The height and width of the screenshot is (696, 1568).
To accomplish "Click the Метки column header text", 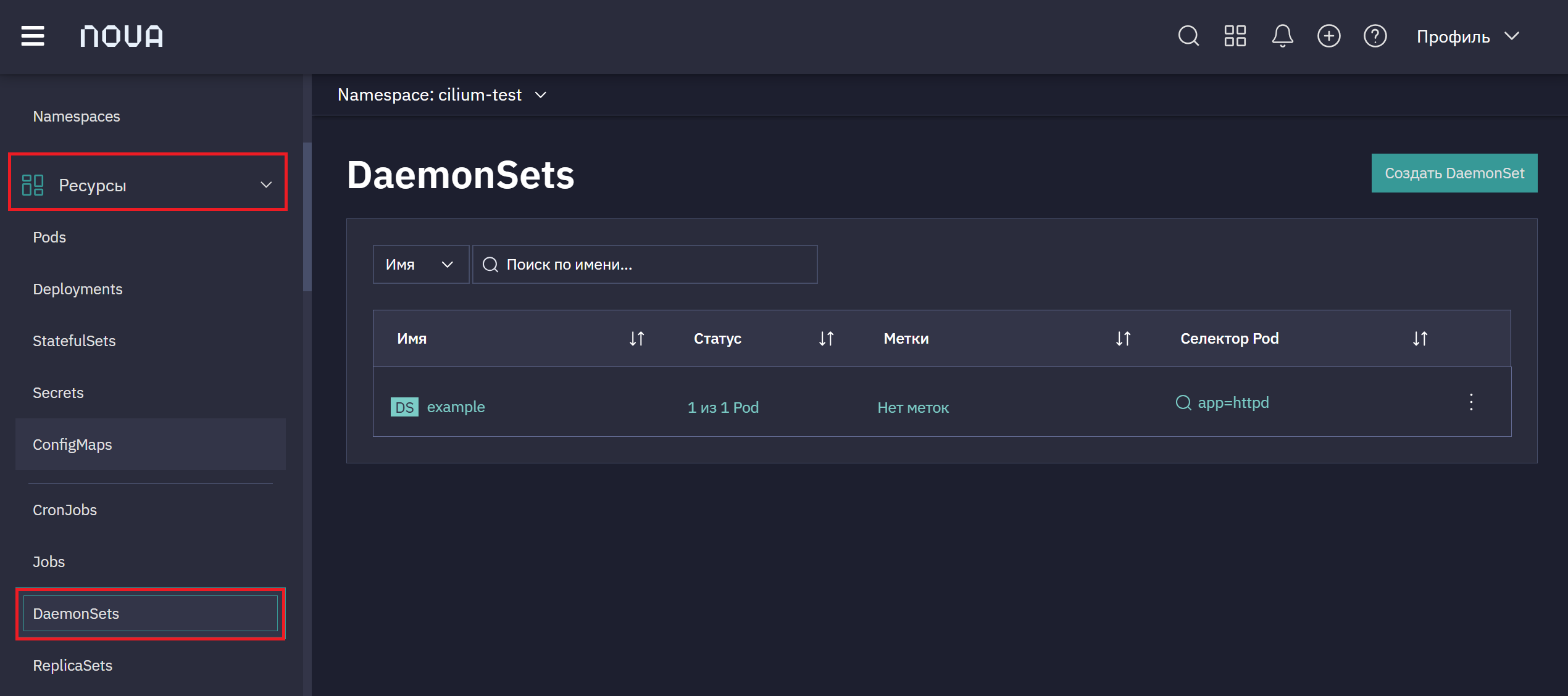I will pos(906,338).
